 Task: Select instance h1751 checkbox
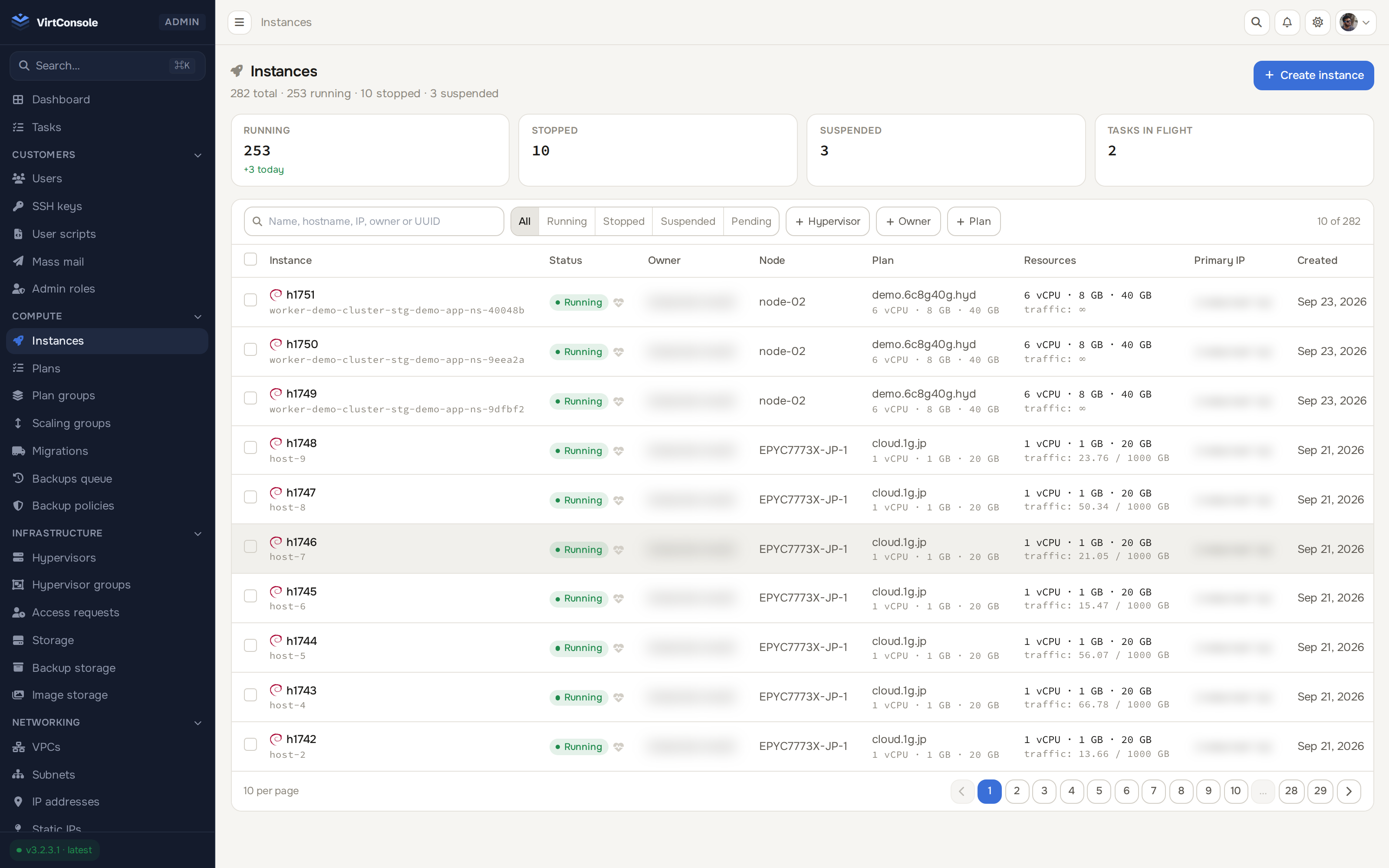[x=250, y=300]
